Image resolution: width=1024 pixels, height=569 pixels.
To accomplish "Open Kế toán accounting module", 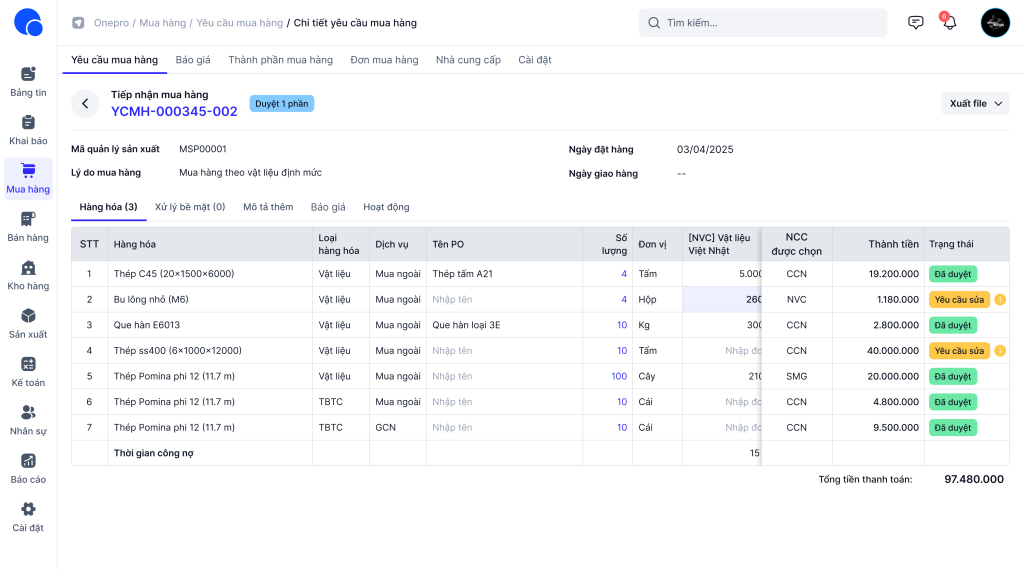I will click(x=28, y=365).
